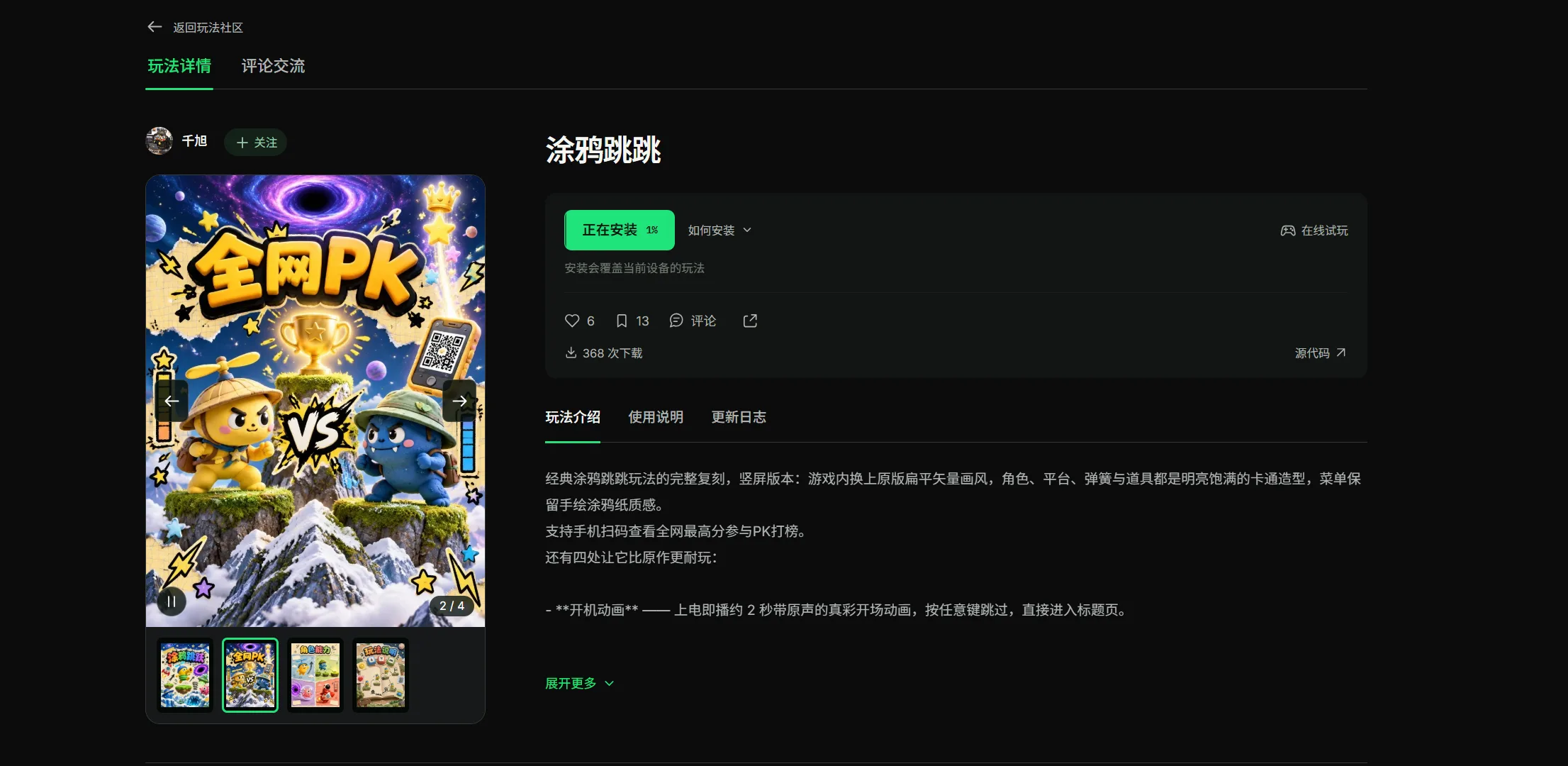Bookmark the game with the bookmark icon
The image size is (1568, 766).
click(x=622, y=321)
